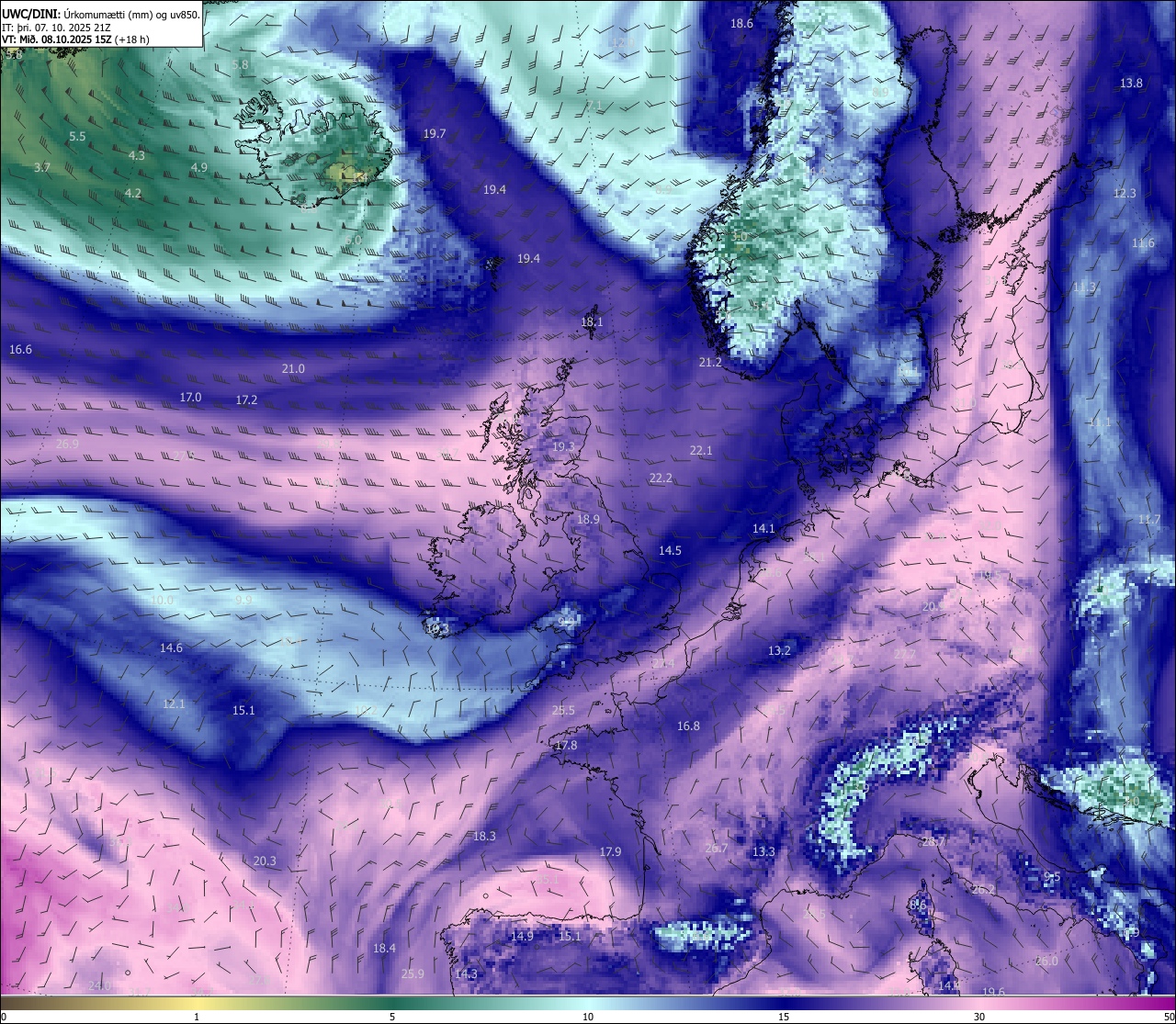Click the 19.7 value east of Iceland
This screenshot has height=1024, width=1176.
(x=435, y=134)
